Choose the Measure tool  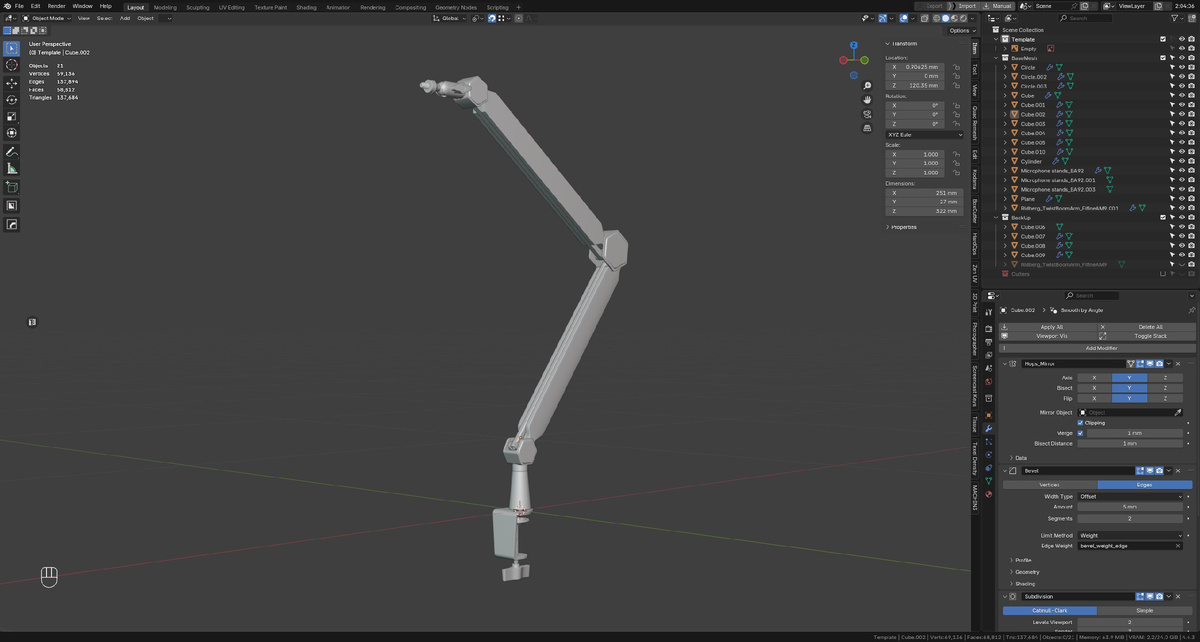[11, 169]
